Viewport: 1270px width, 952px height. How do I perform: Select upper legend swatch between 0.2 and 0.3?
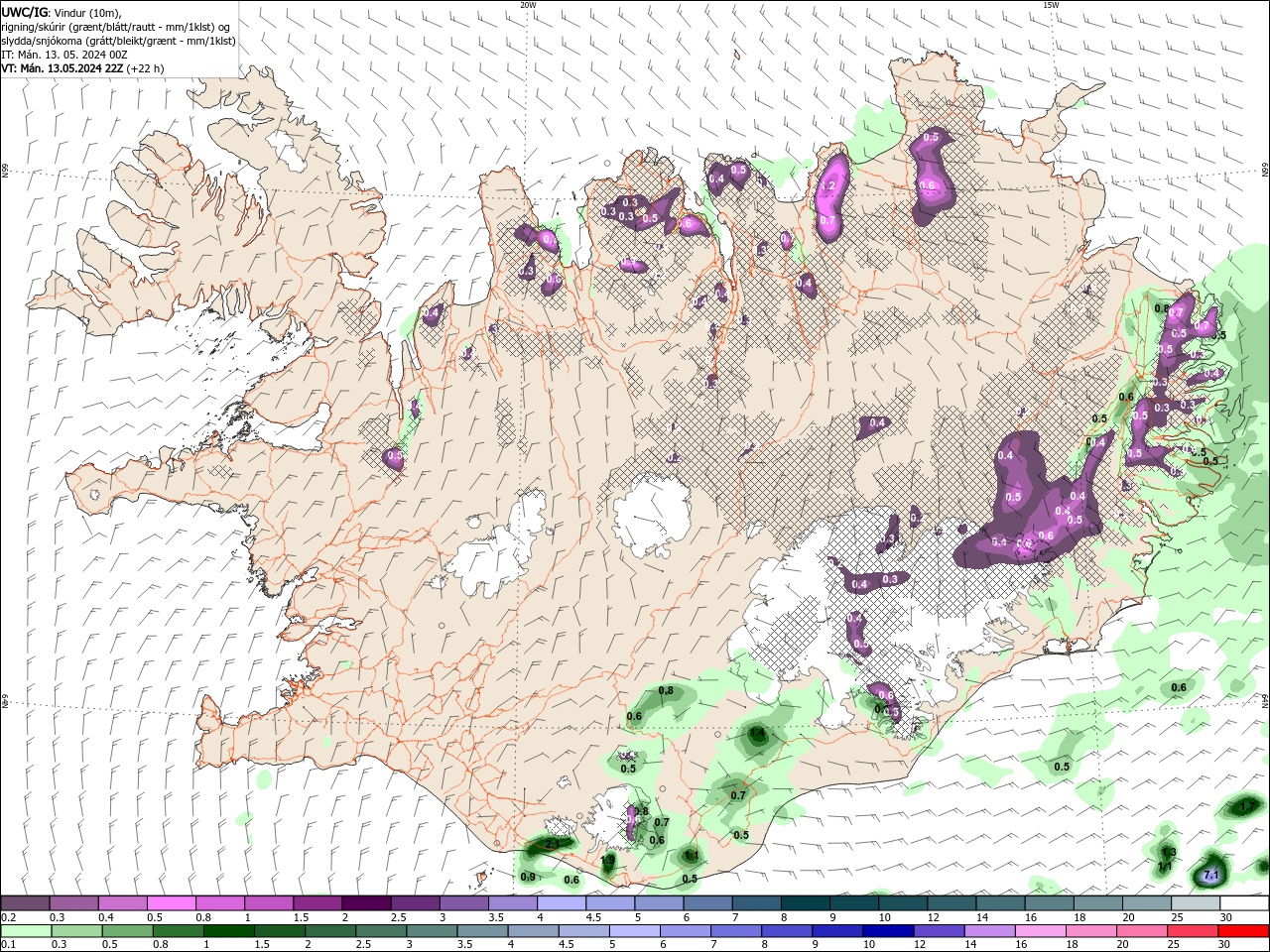pos(25,903)
